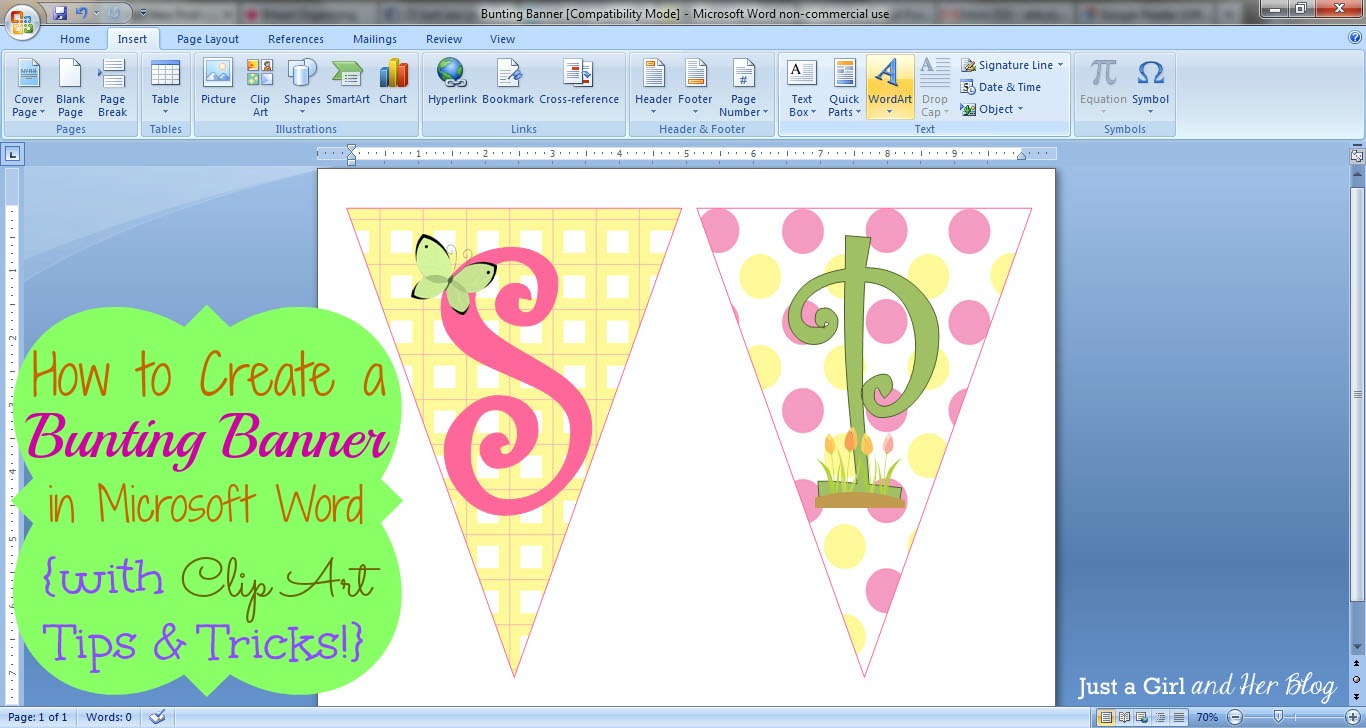Click the Drop Cap button
The height and width of the screenshot is (728, 1366).
(x=935, y=88)
